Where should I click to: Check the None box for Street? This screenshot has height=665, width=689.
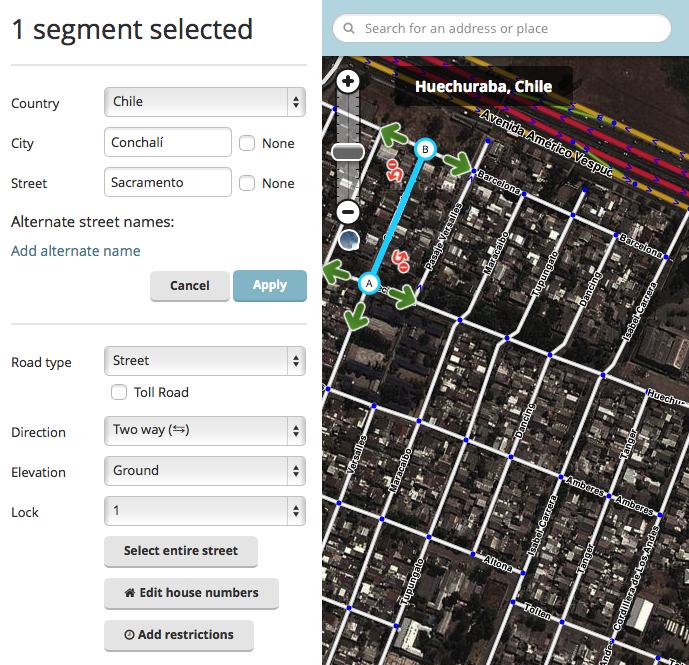point(247,183)
